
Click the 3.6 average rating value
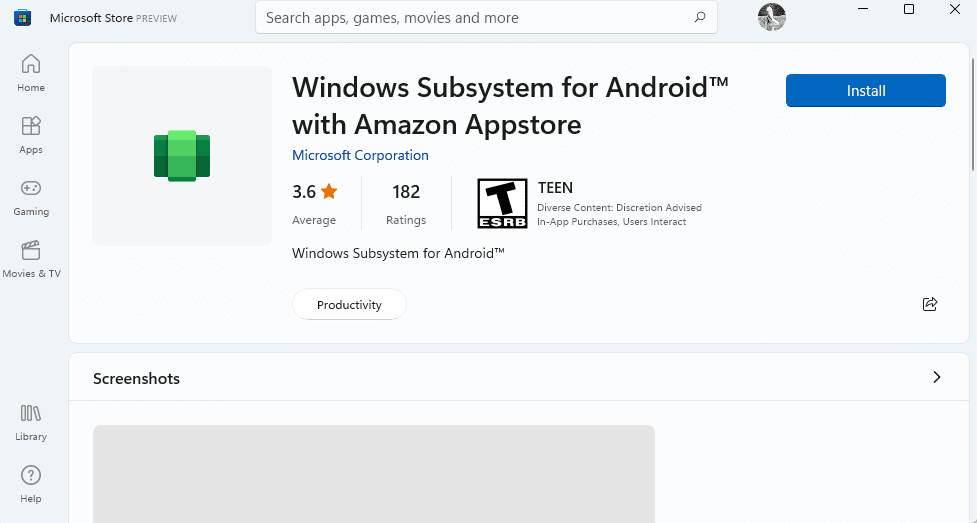(x=304, y=191)
